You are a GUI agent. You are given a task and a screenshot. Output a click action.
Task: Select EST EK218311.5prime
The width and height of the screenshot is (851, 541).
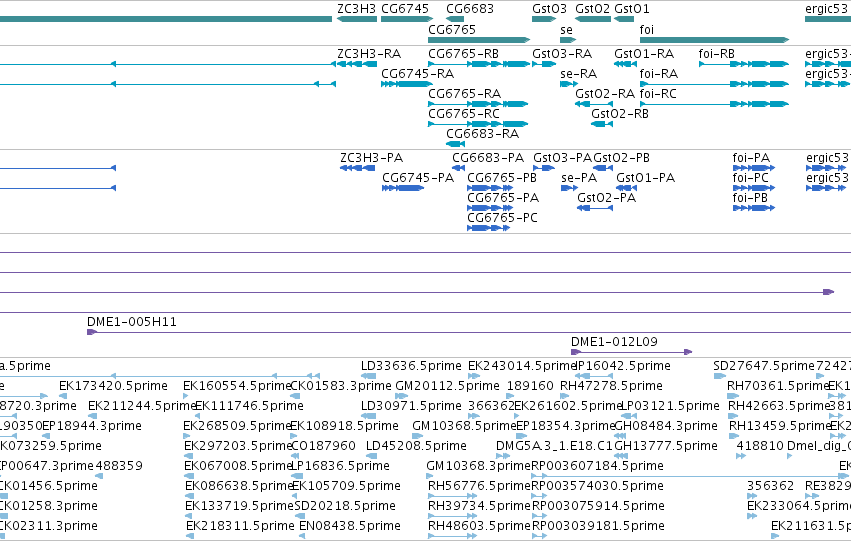pyautogui.click(x=240, y=526)
